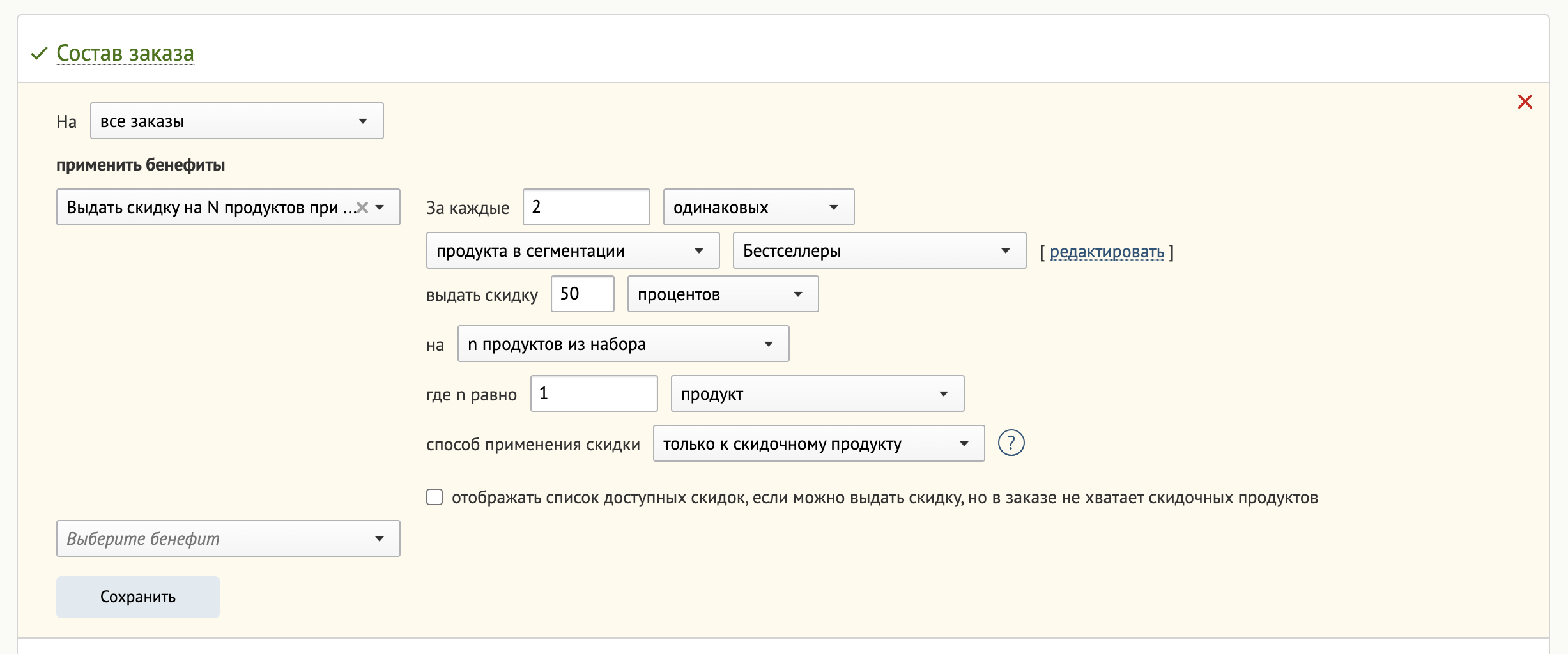The width and height of the screenshot is (1568, 654).
Task: Open the Выдать скидку на N продуктов dropdown
Action: tap(228, 207)
